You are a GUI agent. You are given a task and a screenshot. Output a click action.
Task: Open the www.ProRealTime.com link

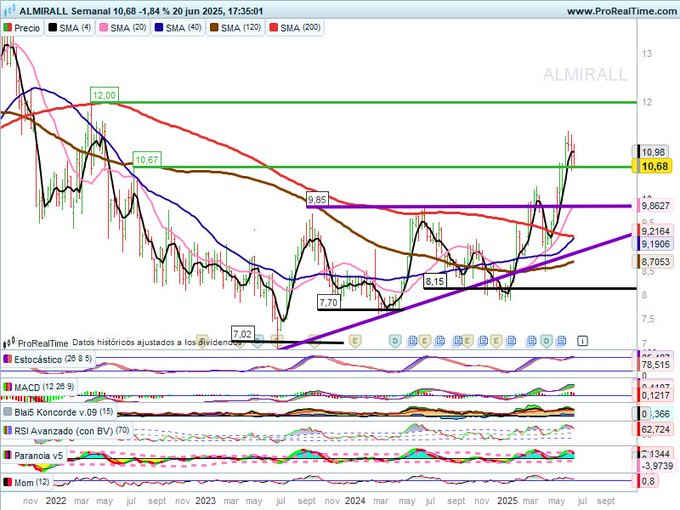click(x=622, y=11)
